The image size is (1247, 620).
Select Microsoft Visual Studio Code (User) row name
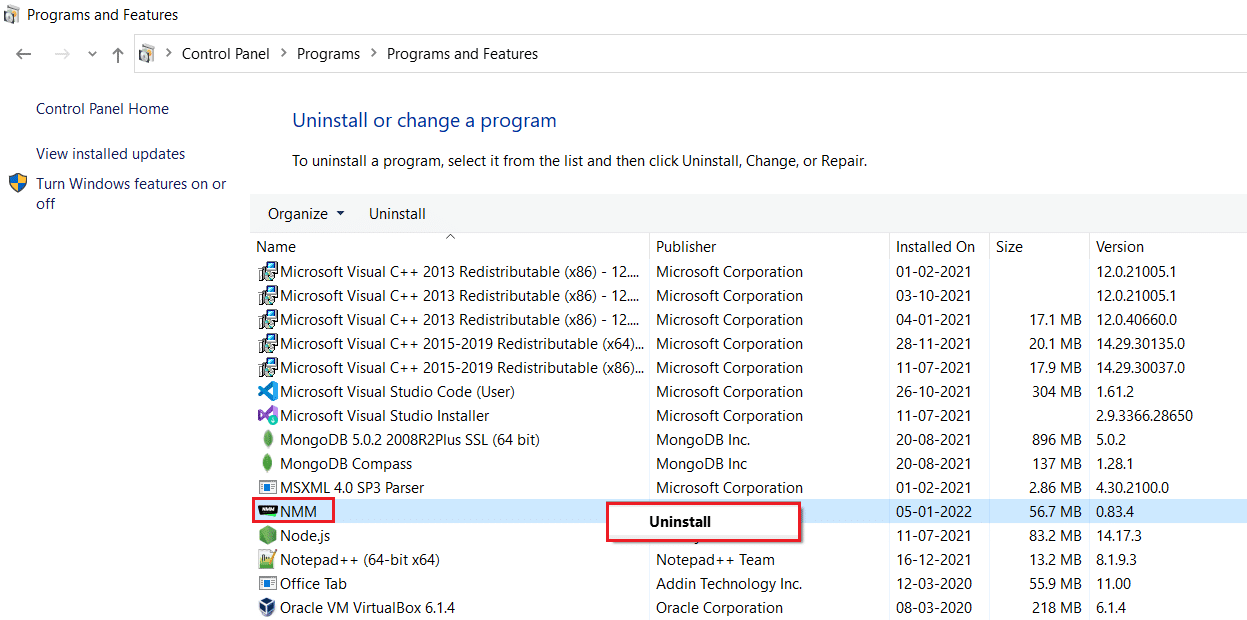tap(397, 391)
